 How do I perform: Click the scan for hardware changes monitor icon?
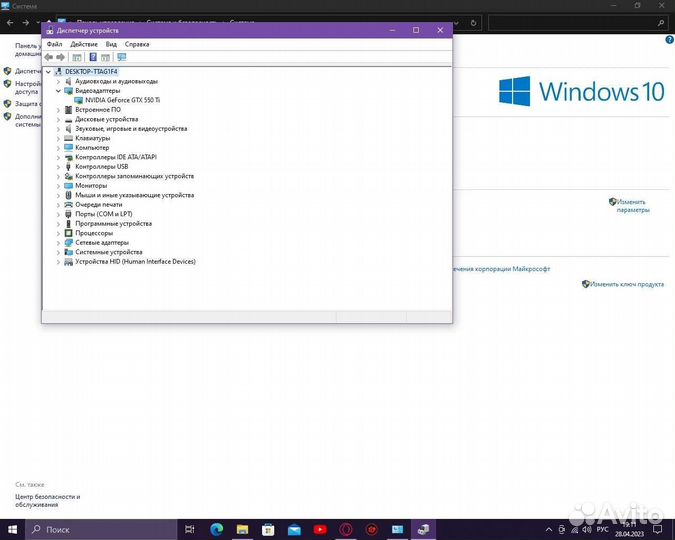[x=122, y=57]
